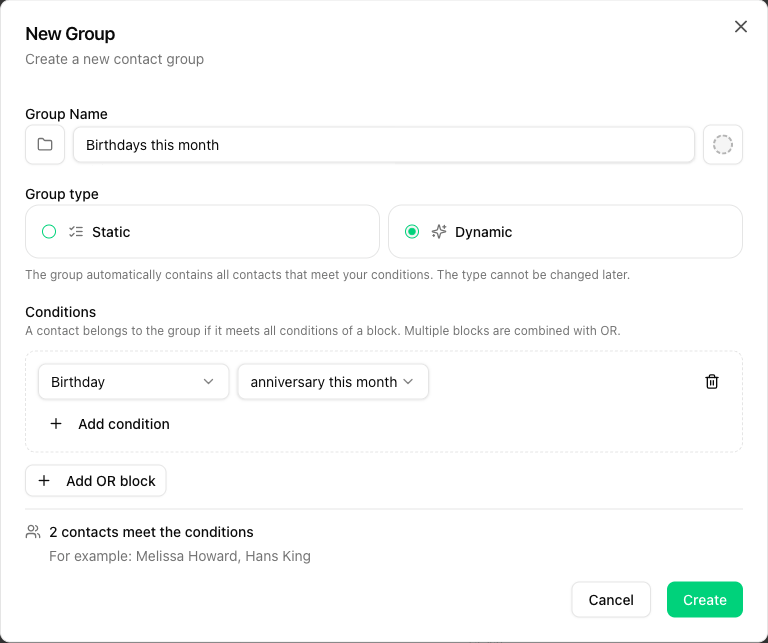Close the New Group dialog
The image size is (768, 643).
[x=741, y=26]
